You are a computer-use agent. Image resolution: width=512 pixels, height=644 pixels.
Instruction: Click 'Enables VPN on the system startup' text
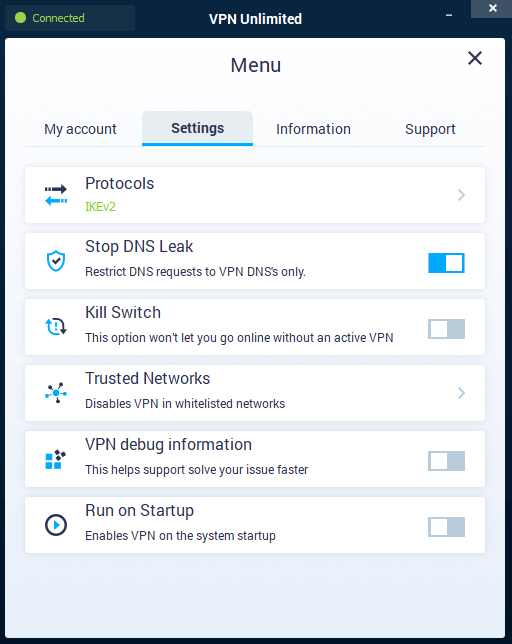(180, 536)
